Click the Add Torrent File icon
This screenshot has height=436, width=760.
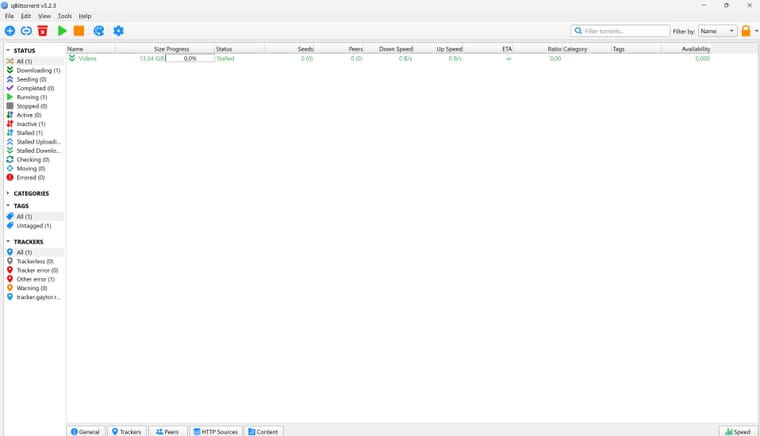tap(10, 31)
